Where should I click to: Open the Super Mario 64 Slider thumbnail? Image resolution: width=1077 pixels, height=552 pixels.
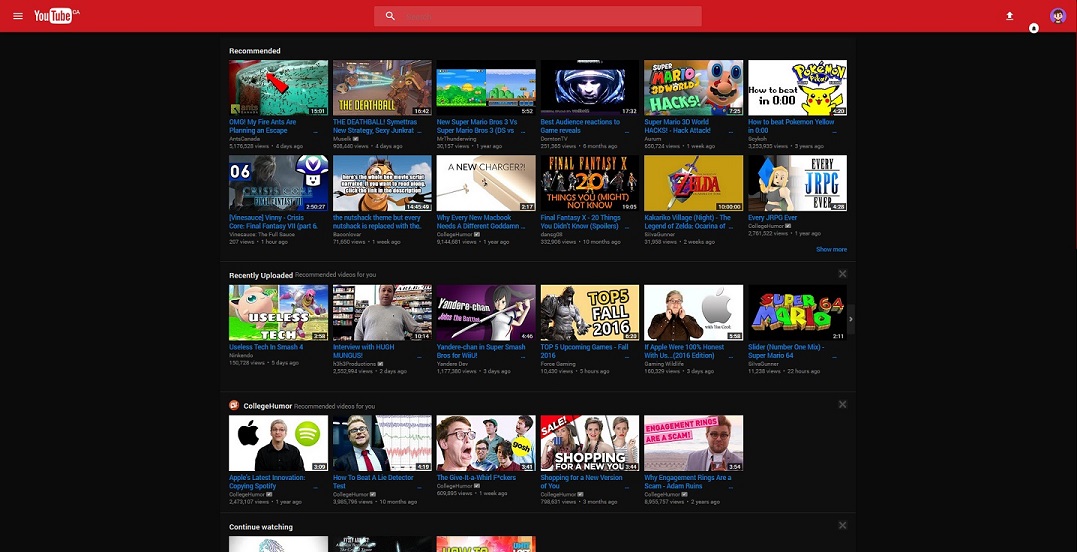coord(797,312)
